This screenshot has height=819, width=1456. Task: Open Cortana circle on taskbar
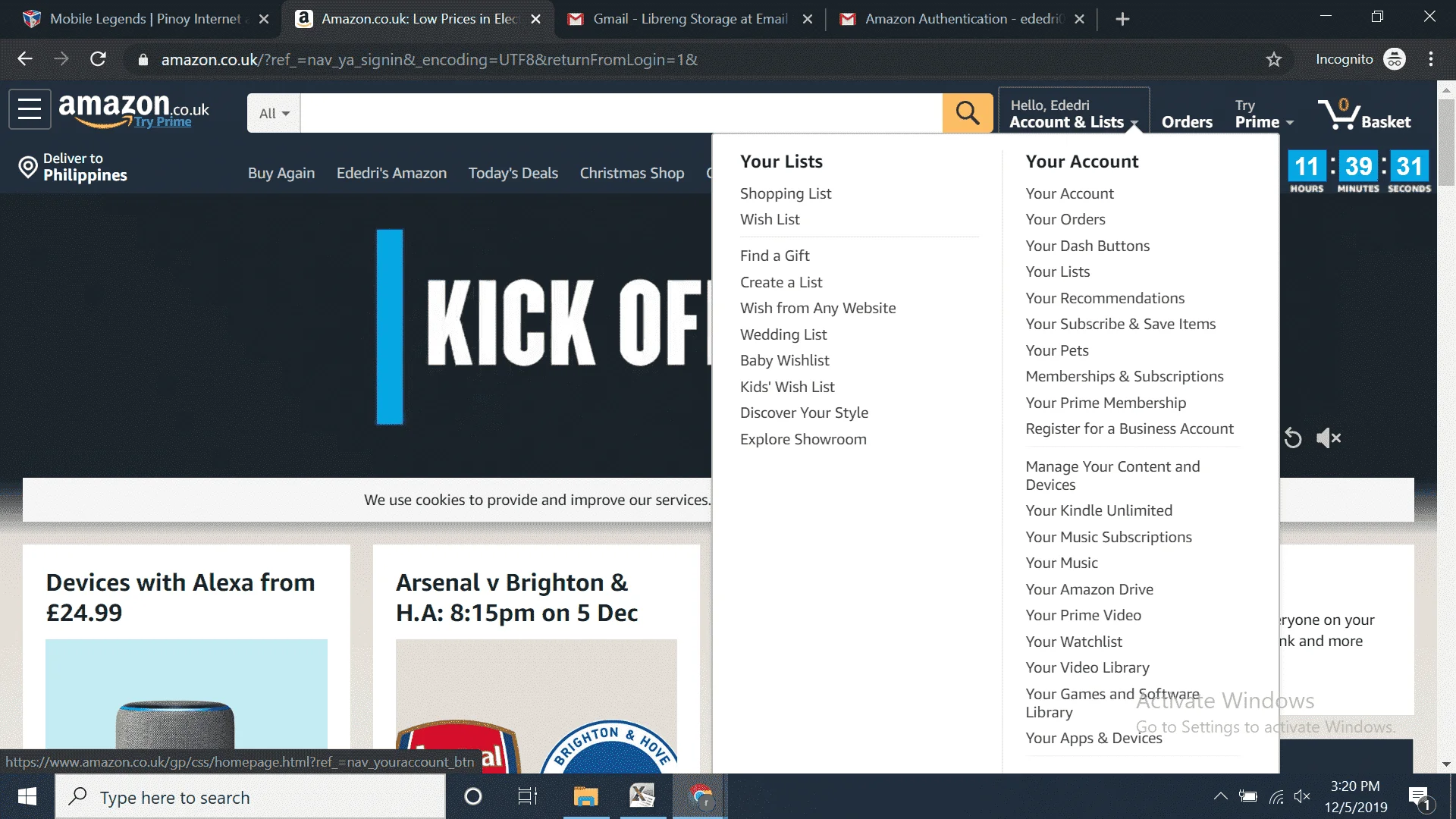(473, 796)
